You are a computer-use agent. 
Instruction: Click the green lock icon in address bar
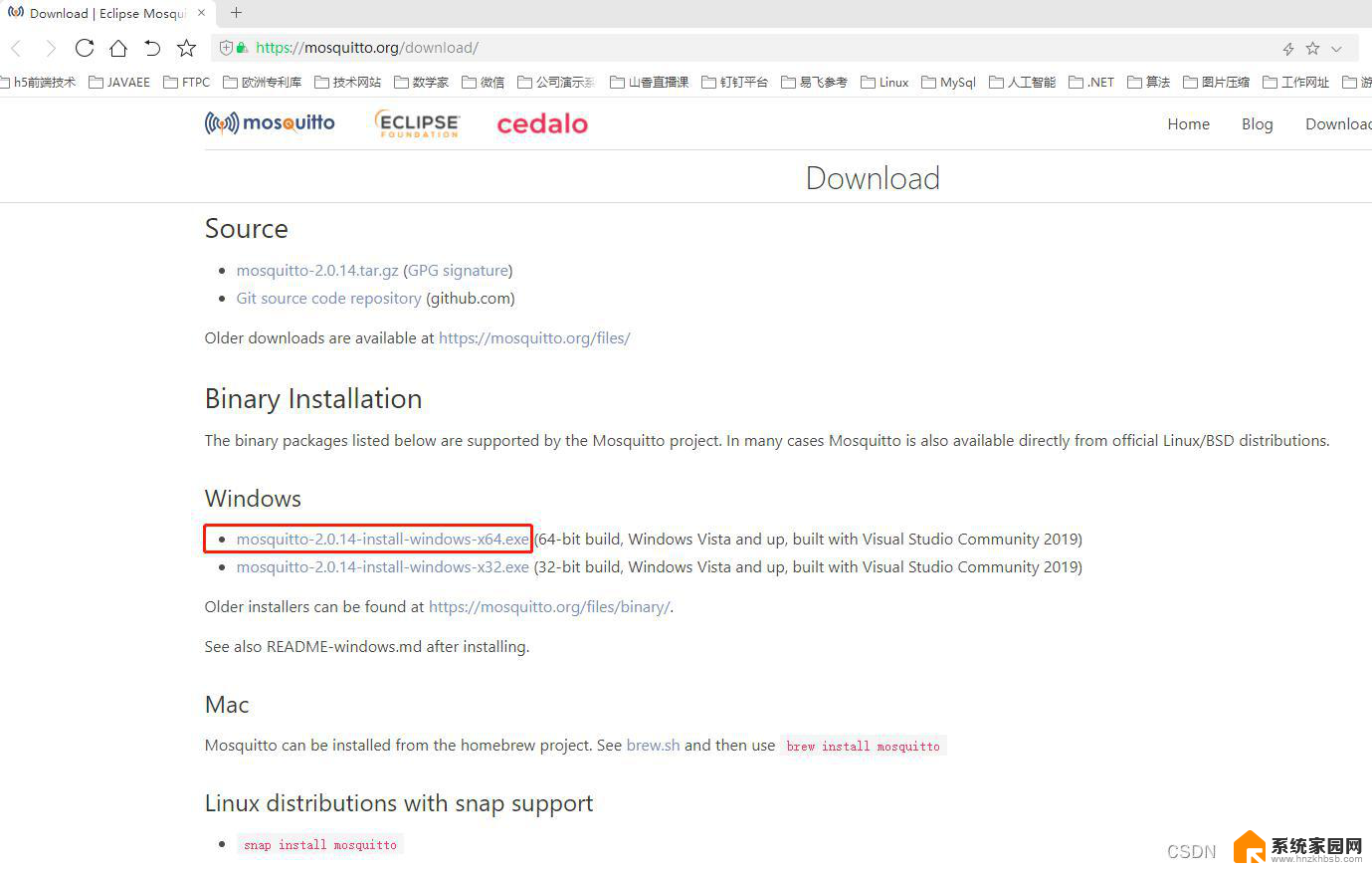241,48
